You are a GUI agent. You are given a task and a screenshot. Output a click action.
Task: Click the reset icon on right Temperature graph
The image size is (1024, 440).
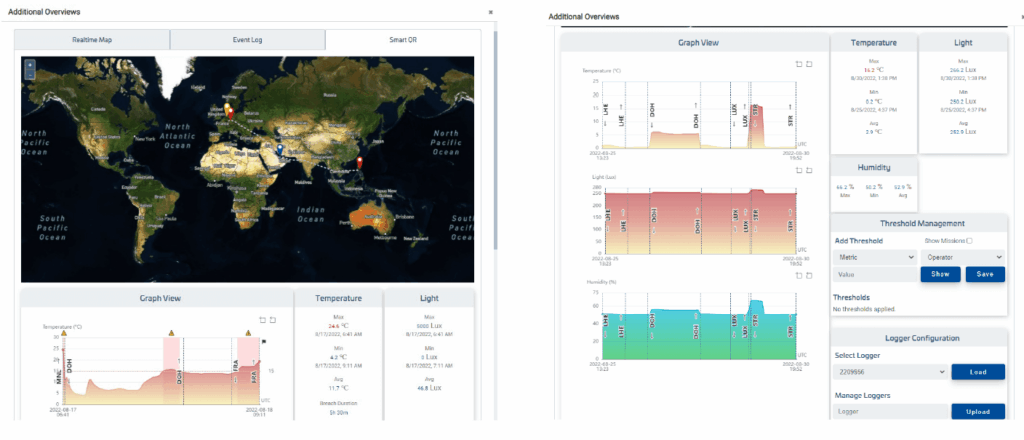click(x=799, y=63)
